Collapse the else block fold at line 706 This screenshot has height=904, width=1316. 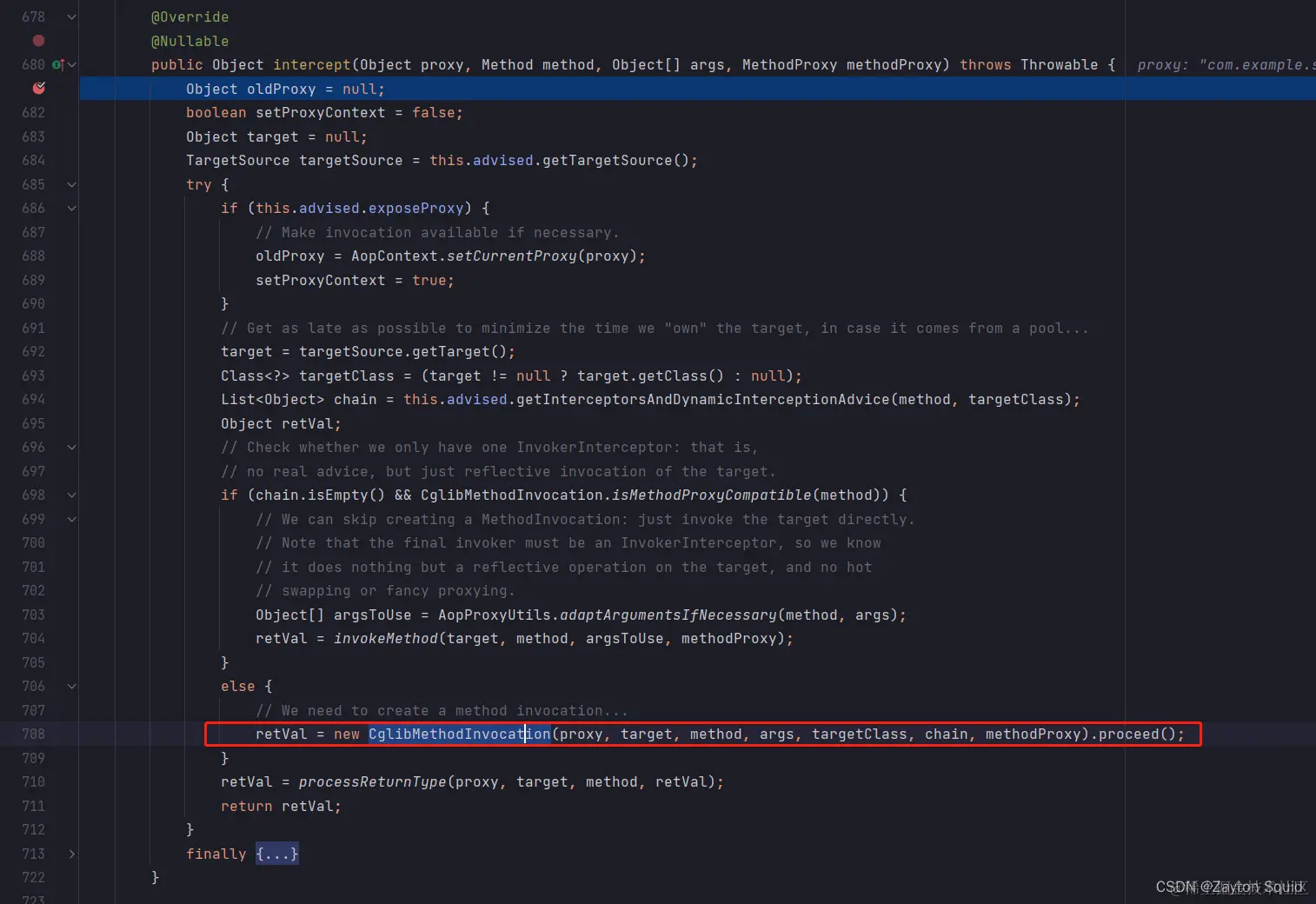[72, 686]
